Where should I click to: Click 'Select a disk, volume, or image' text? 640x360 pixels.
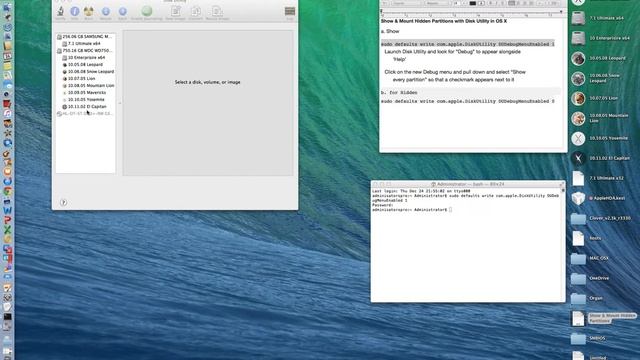pyautogui.click(x=208, y=82)
